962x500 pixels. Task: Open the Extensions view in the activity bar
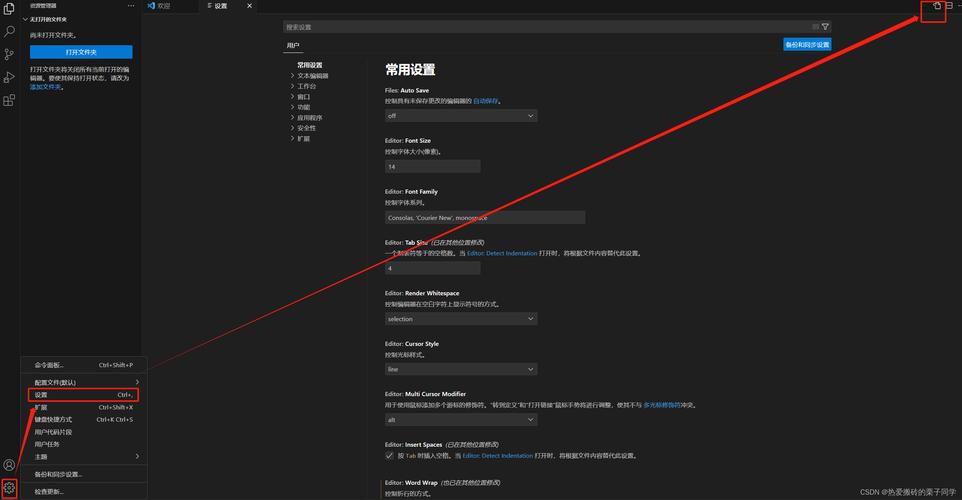tap(9, 100)
